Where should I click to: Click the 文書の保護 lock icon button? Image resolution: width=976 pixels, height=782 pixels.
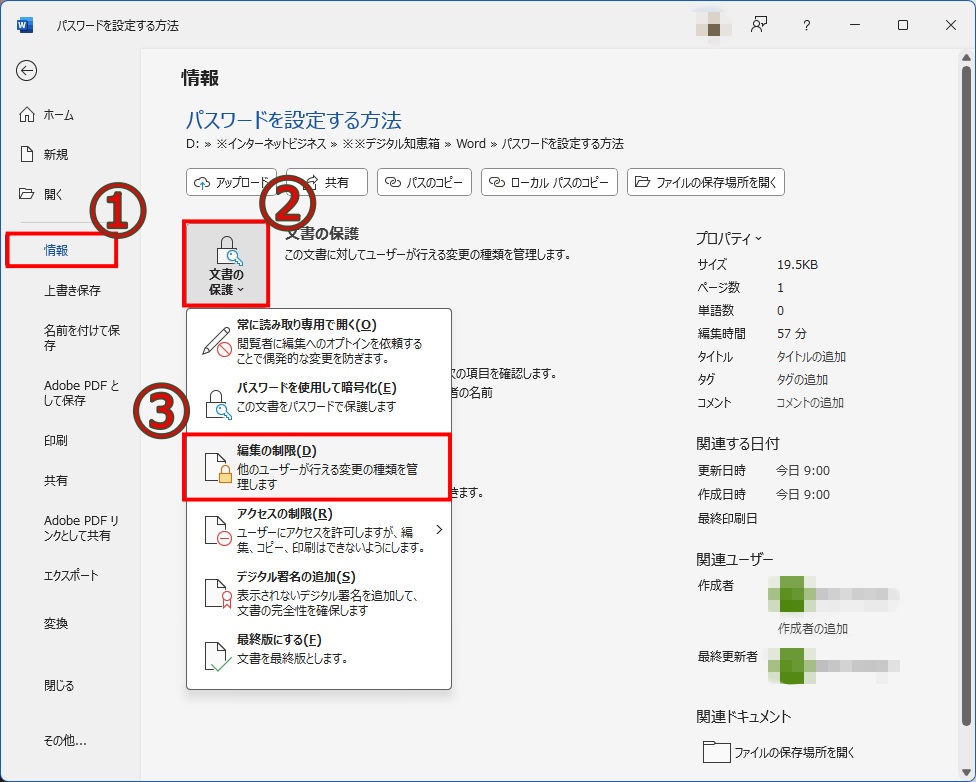click(x=226, y=265)
